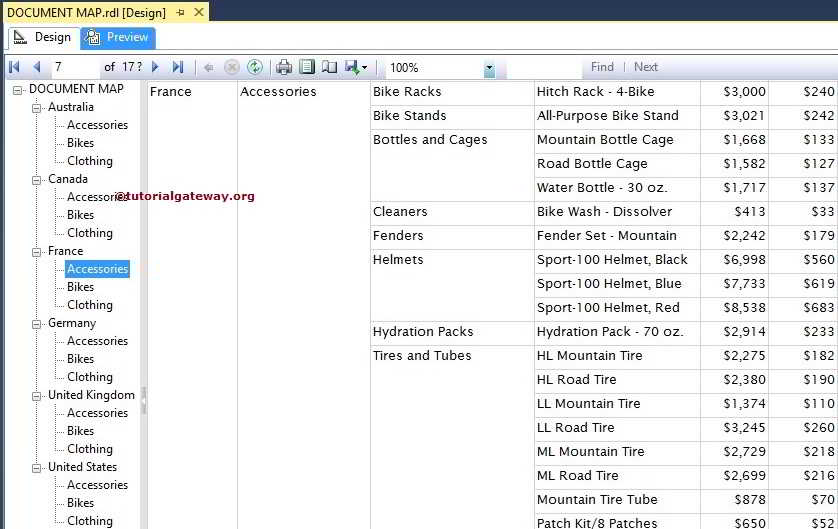The image size is (838, 529).
Task: Collapse the Germany tree node
Action: click(x=36, y=324)
